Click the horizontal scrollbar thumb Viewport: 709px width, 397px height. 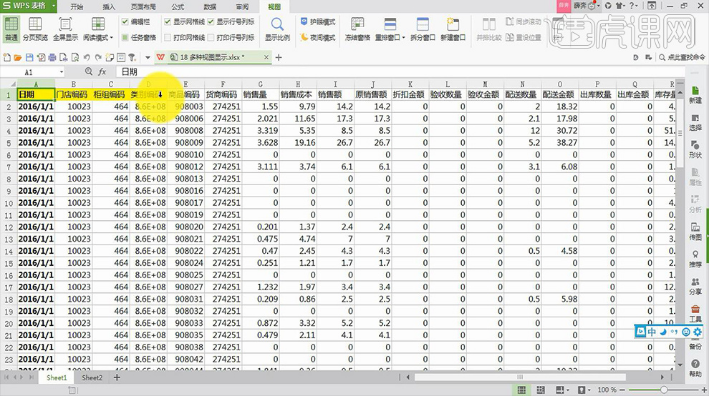(x=520, y=377)
